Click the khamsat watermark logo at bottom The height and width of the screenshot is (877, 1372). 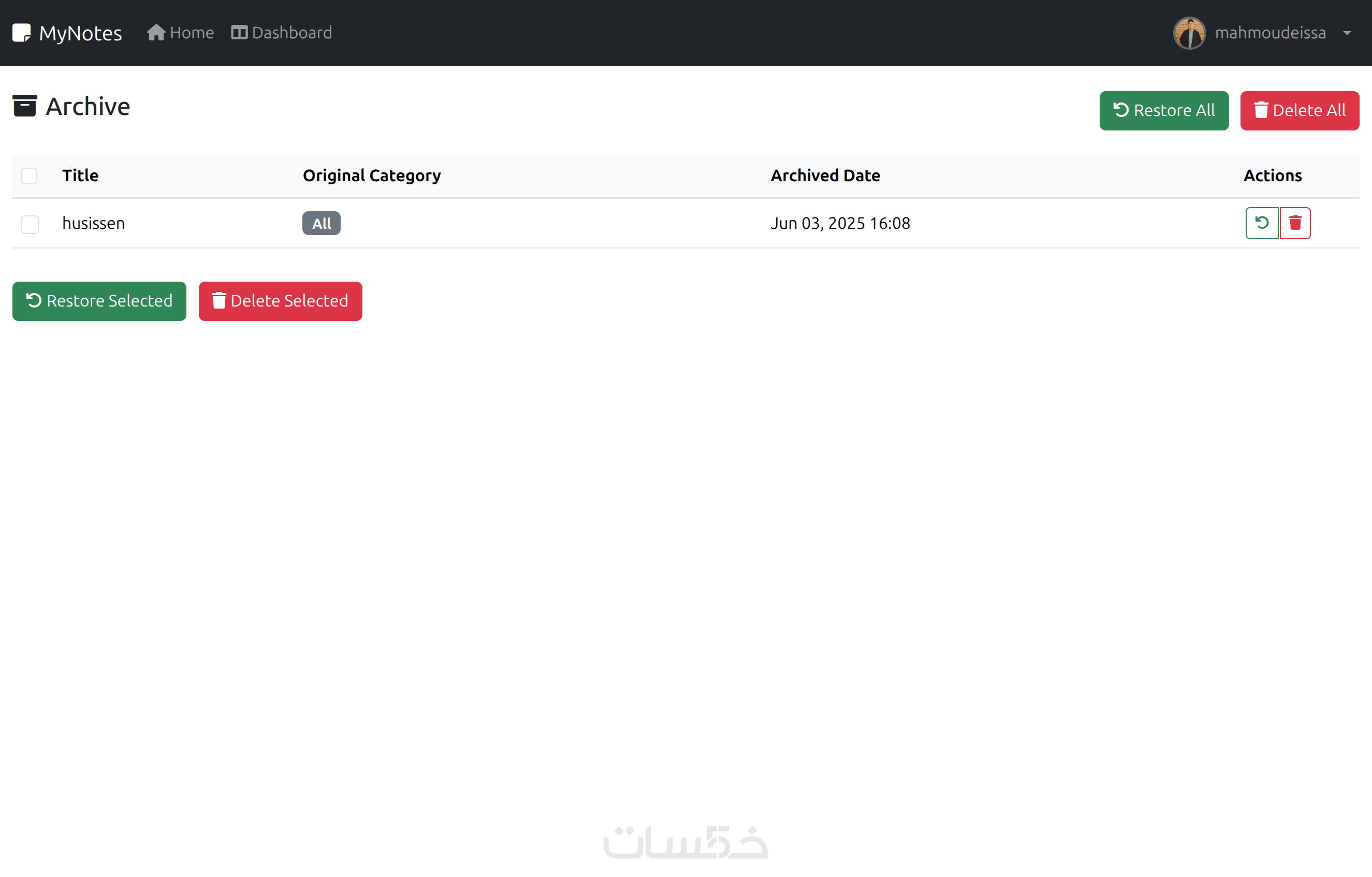point(685,842)
